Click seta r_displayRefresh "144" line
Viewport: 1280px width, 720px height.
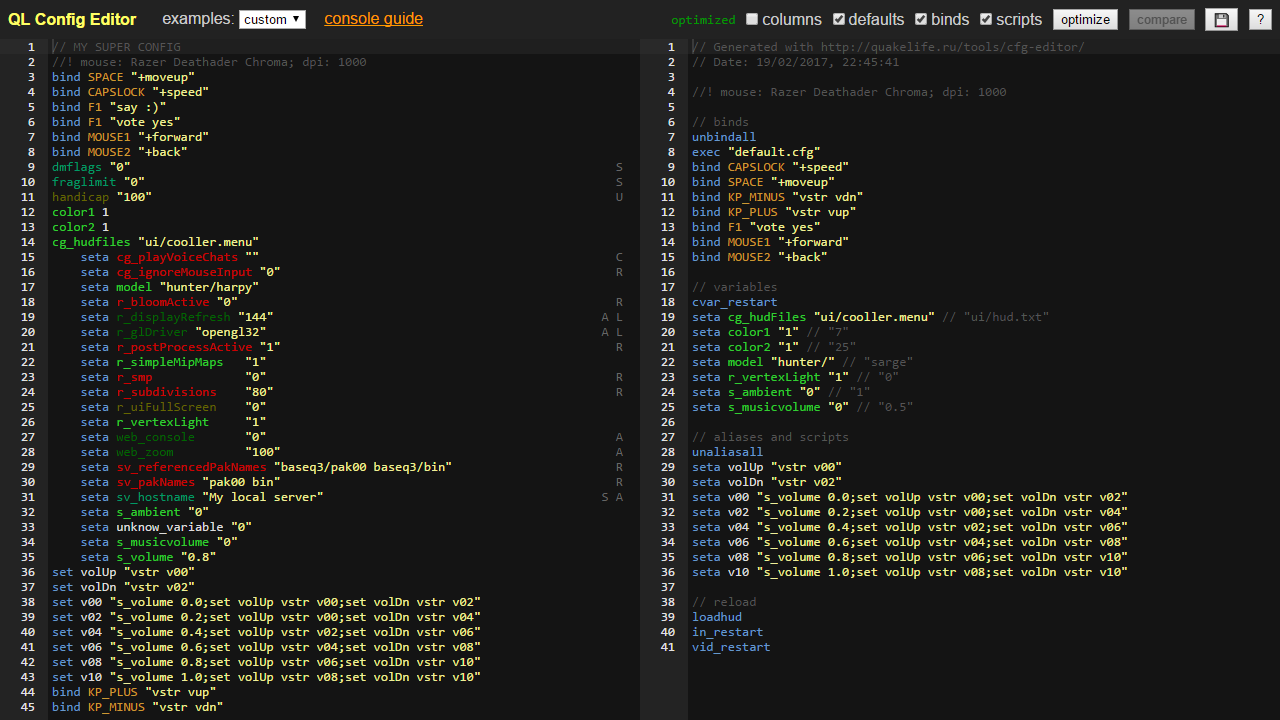tap(177, 317)
